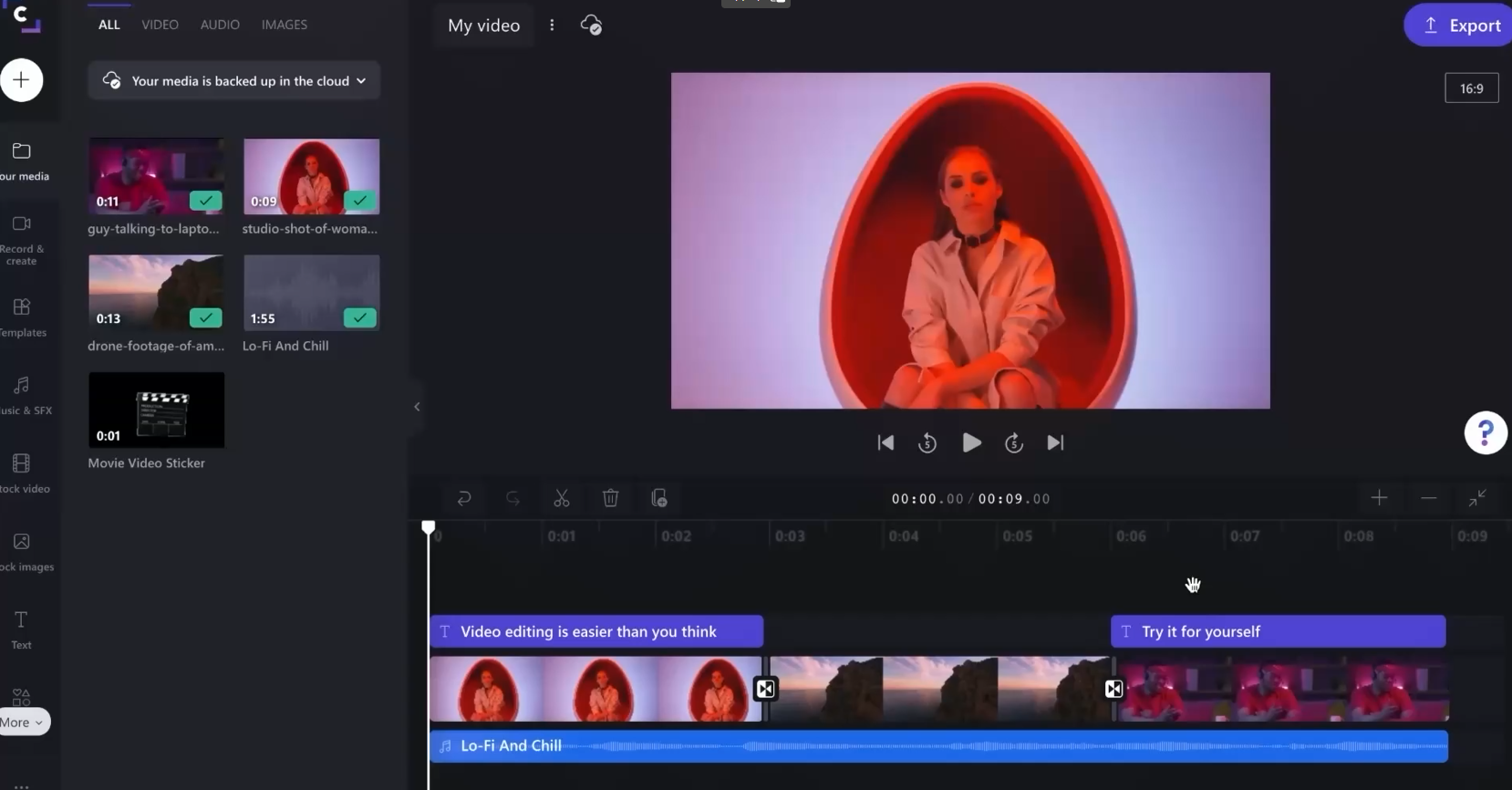This screenshot has height=790, width=1512.
Task: Open the three-dot menu beside title
Action: [x=552, y=25]
